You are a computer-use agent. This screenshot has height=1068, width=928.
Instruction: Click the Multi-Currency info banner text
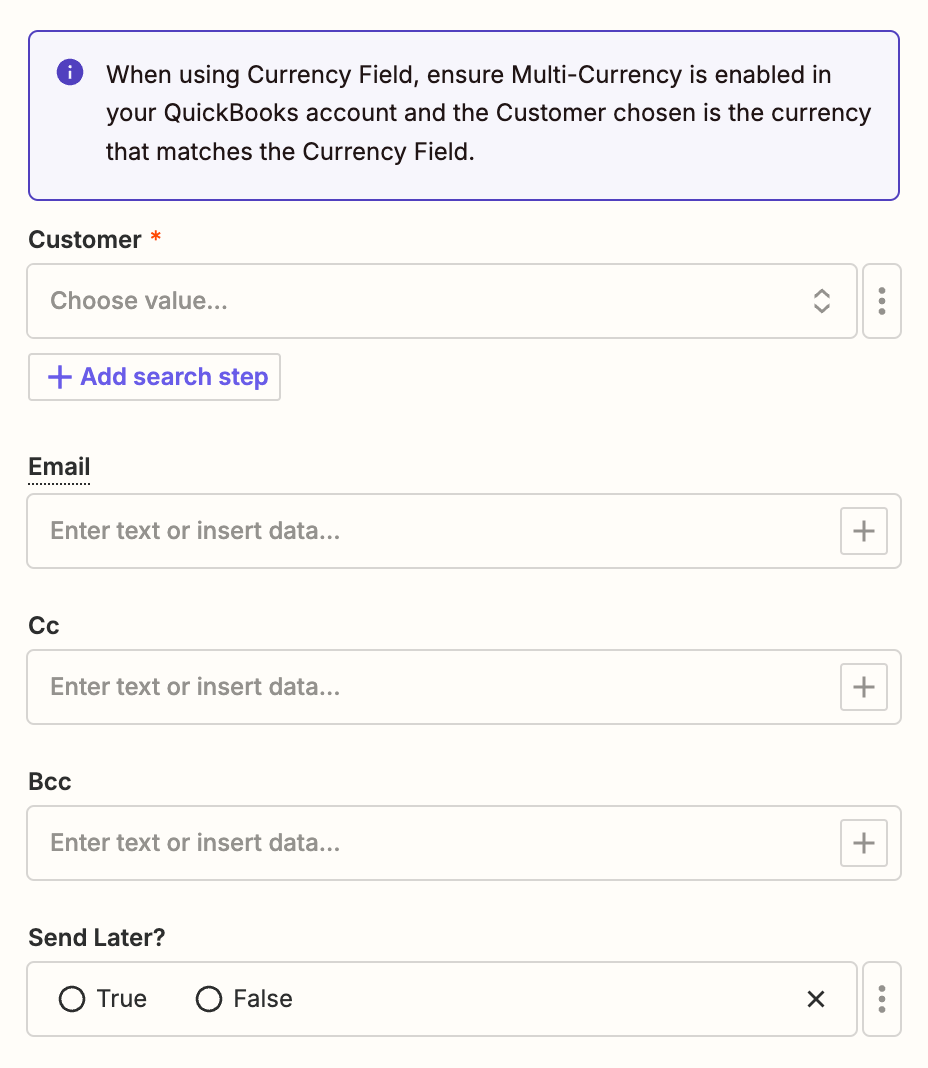(x=488, y=113)
